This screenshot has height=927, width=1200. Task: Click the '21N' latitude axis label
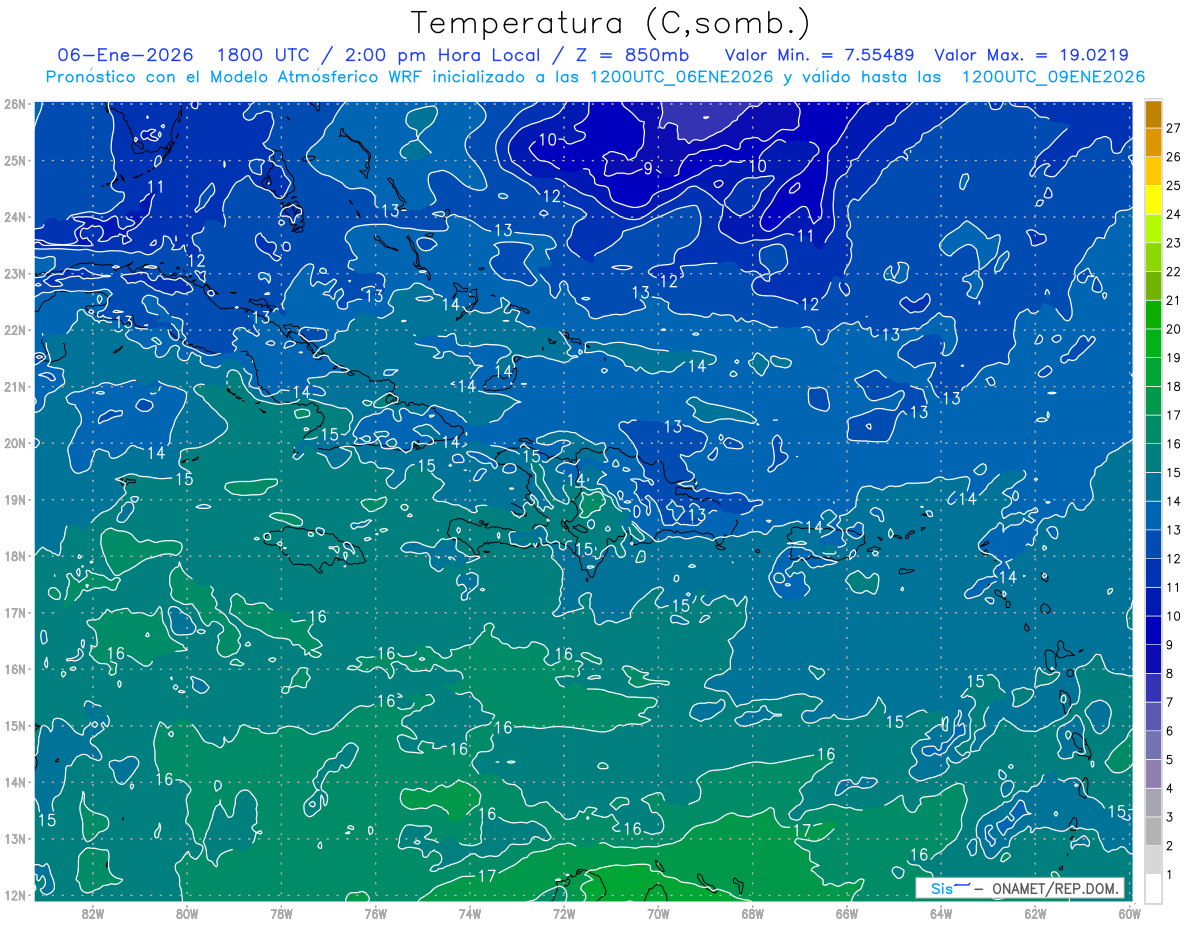click(14, 386)
